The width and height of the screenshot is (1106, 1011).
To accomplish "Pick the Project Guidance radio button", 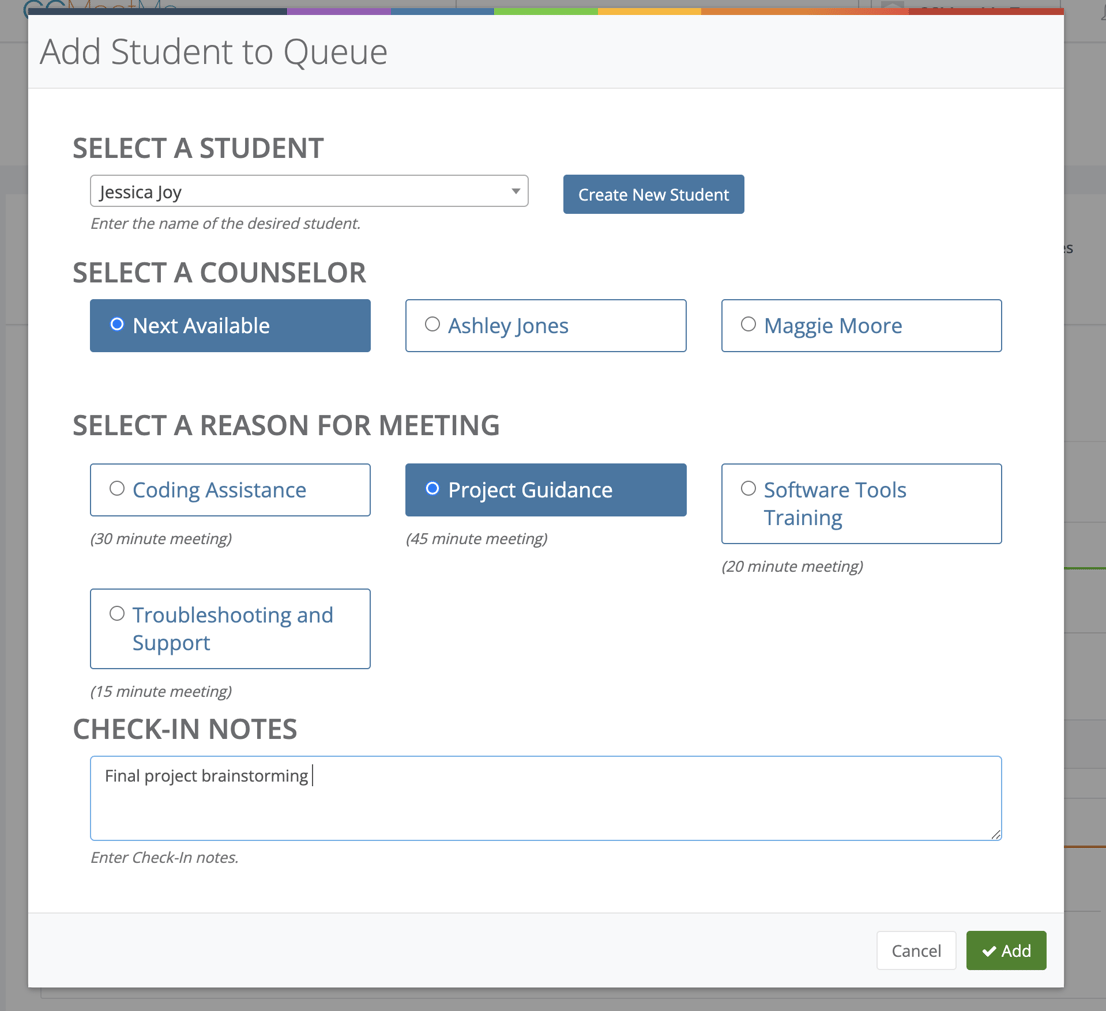I will [x=545, y=489].
